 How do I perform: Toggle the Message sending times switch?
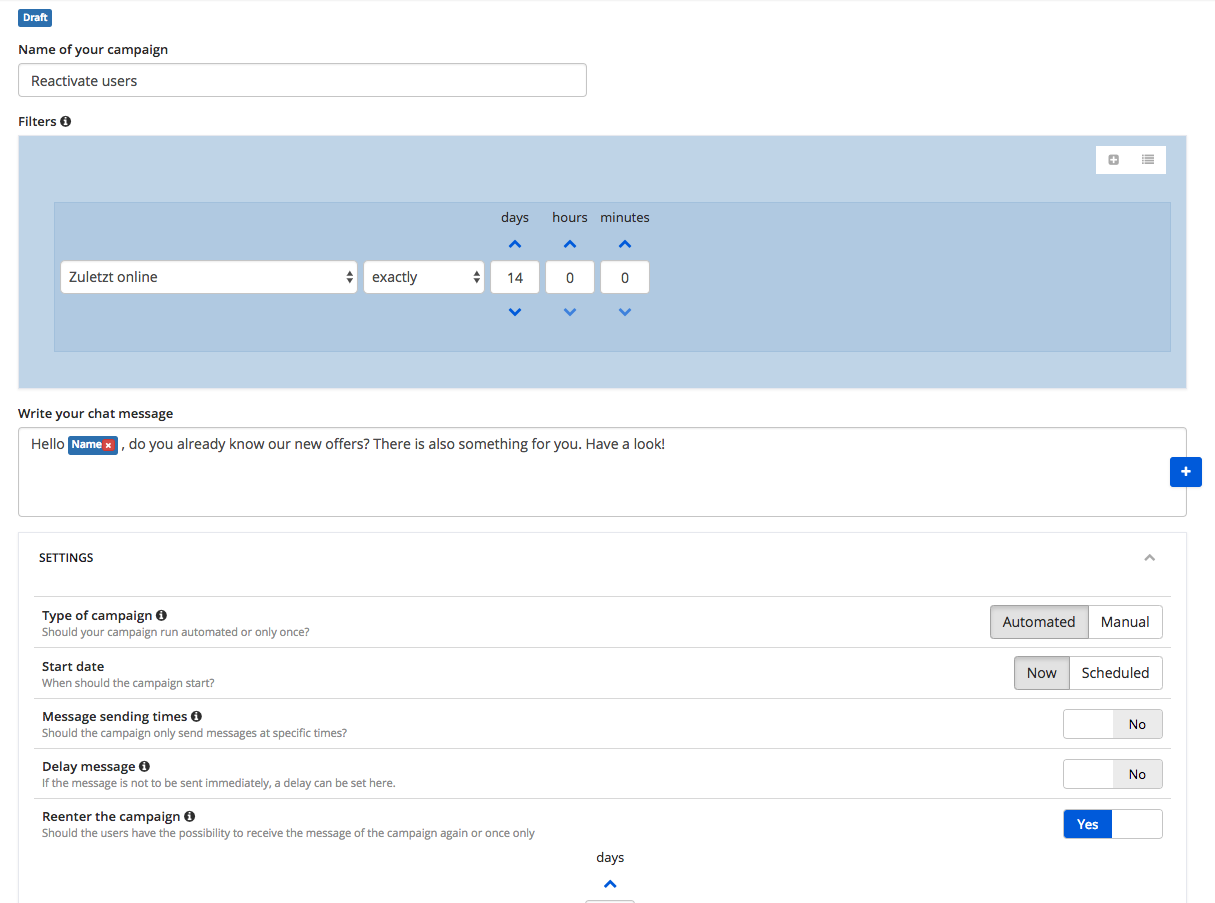1113,724
